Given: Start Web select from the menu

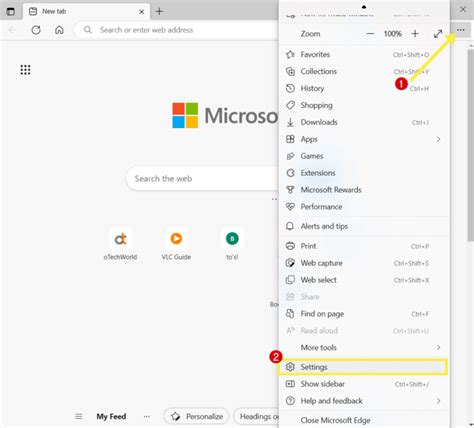Looking at the screenshot, I should coord(364,280).
